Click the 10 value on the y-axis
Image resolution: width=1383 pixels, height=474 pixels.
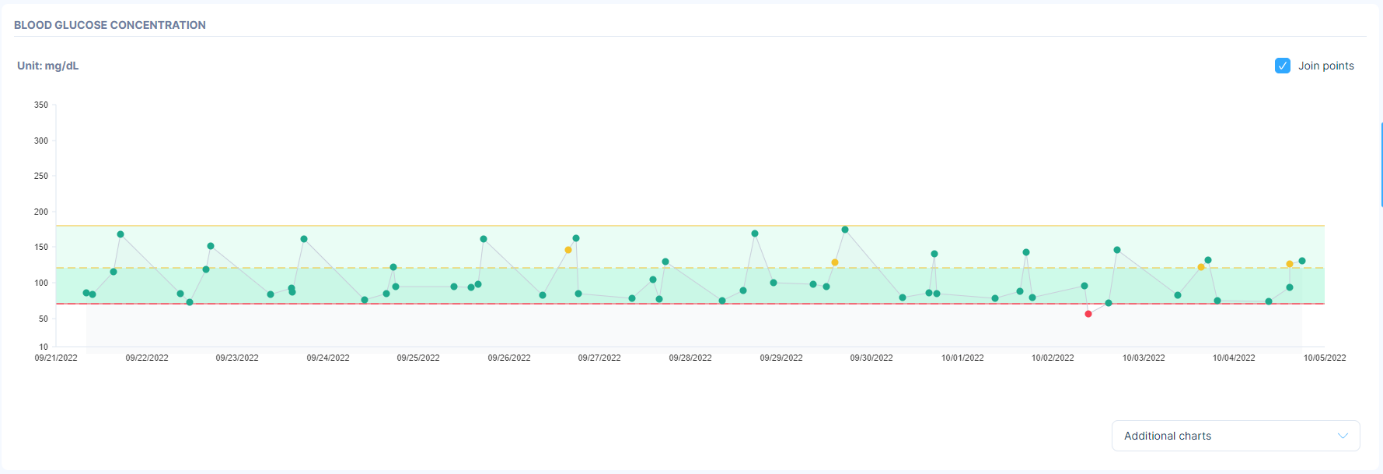(43, 347)
